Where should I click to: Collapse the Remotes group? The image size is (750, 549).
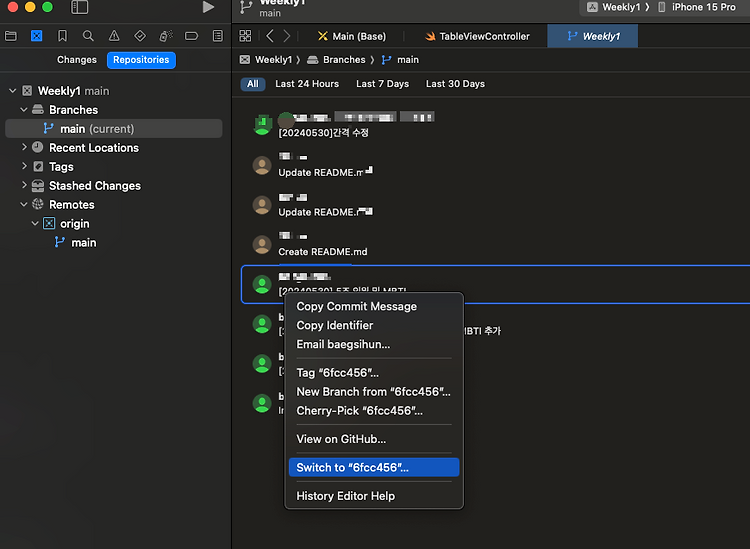coord(23,204)
